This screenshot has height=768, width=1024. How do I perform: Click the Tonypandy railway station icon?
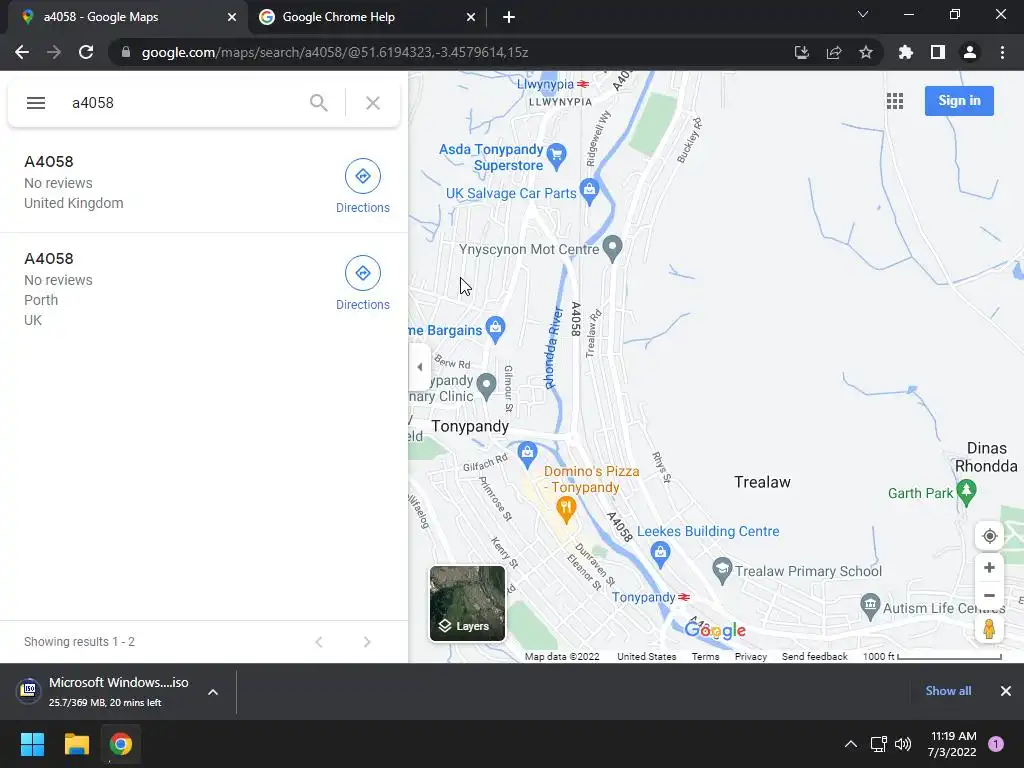pyautogui.click(x=684, y=597)
